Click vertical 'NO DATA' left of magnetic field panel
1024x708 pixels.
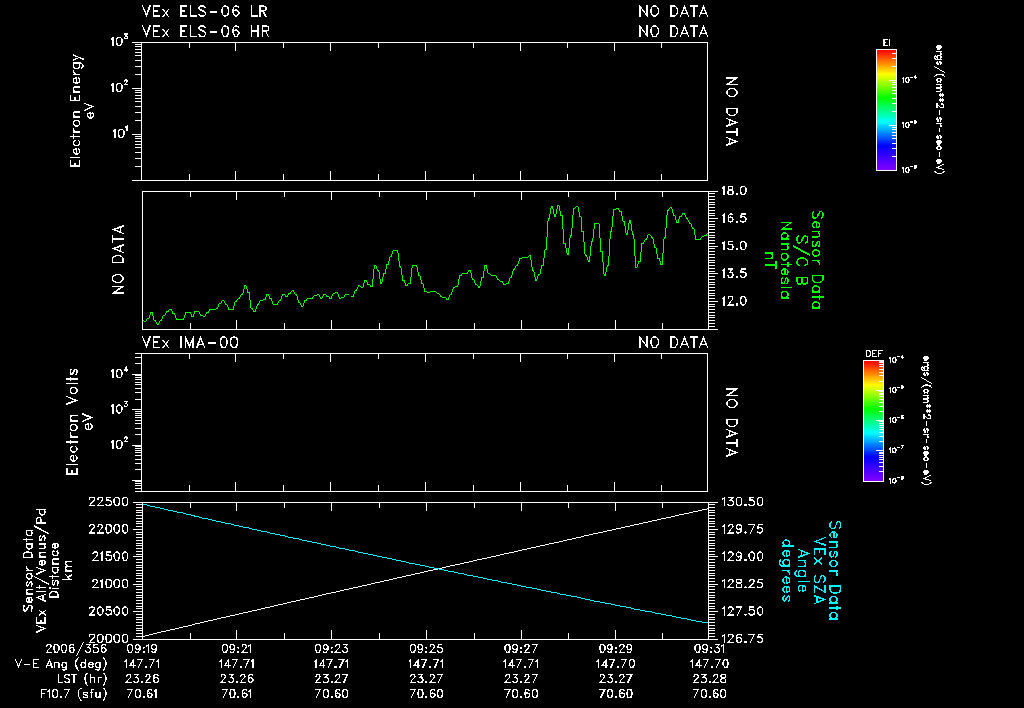118,260
